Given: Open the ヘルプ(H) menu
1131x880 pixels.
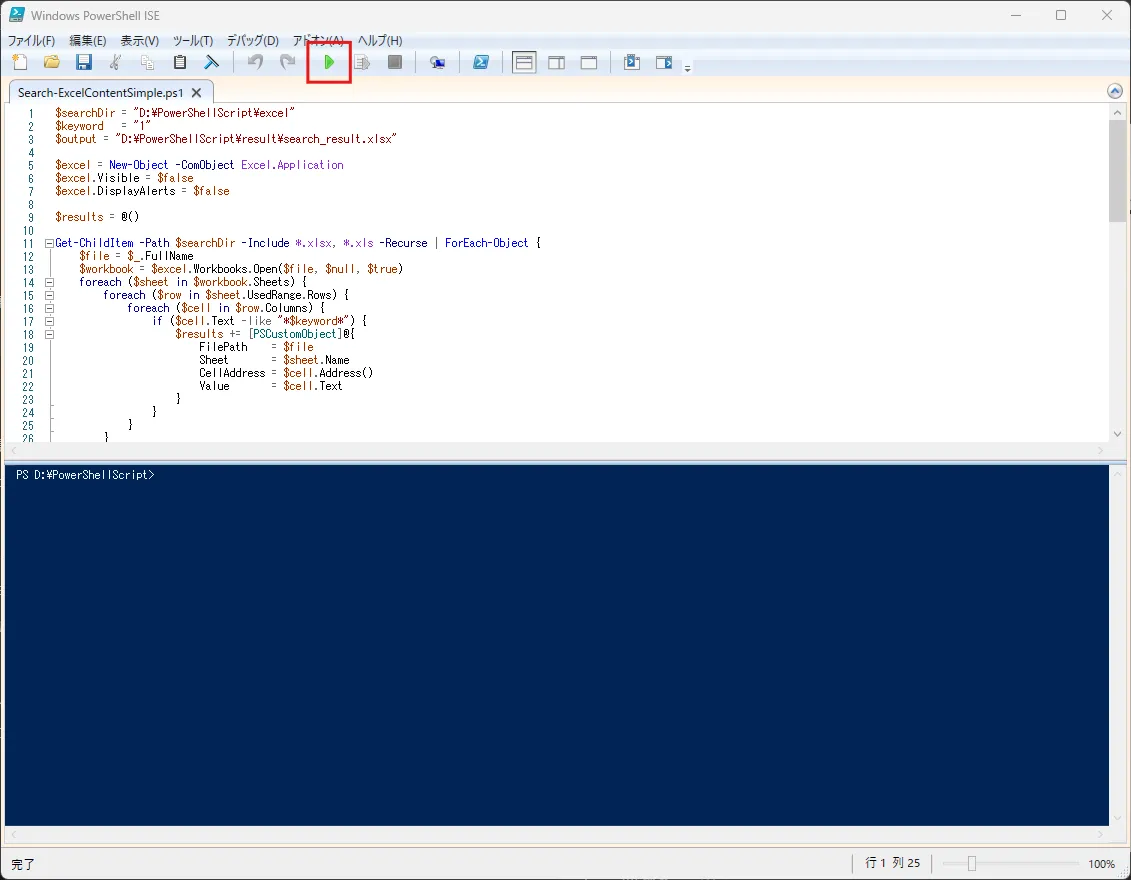Looking at the screenshot, I should [x=380, y=40].
